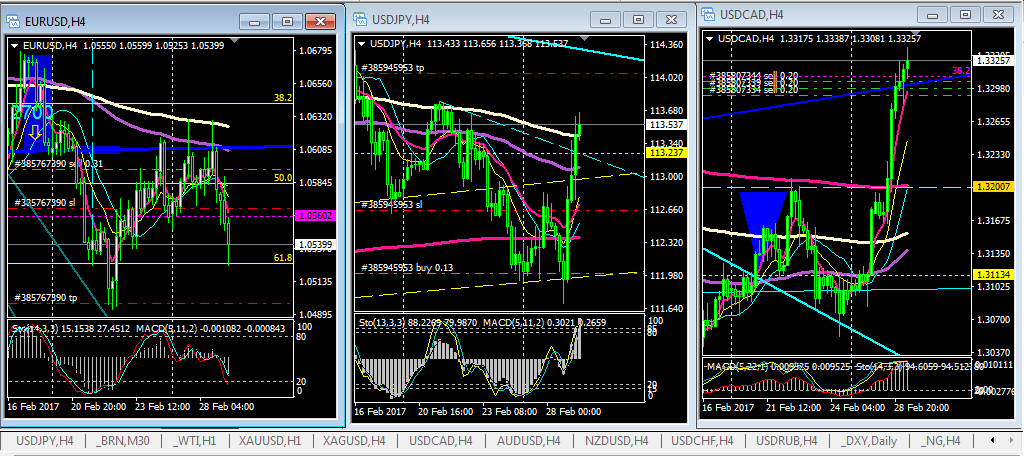
Task: Minimize the USDCAD,H4 chart window
Action: [932, 14]
